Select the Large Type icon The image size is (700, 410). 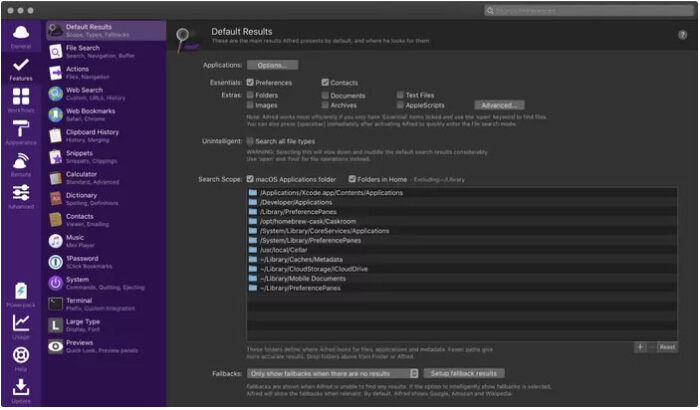55,325
